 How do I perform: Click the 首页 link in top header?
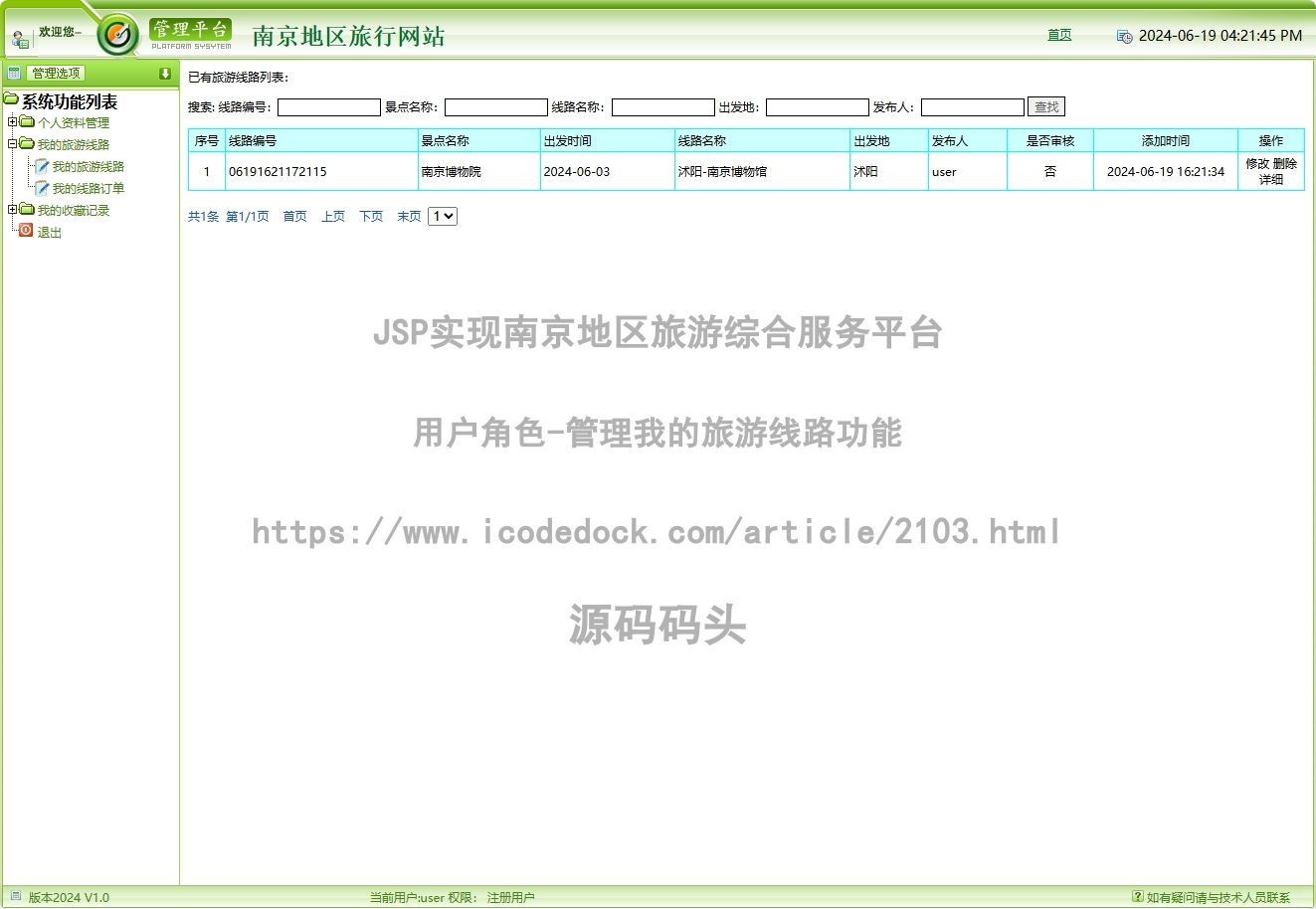1059,35
